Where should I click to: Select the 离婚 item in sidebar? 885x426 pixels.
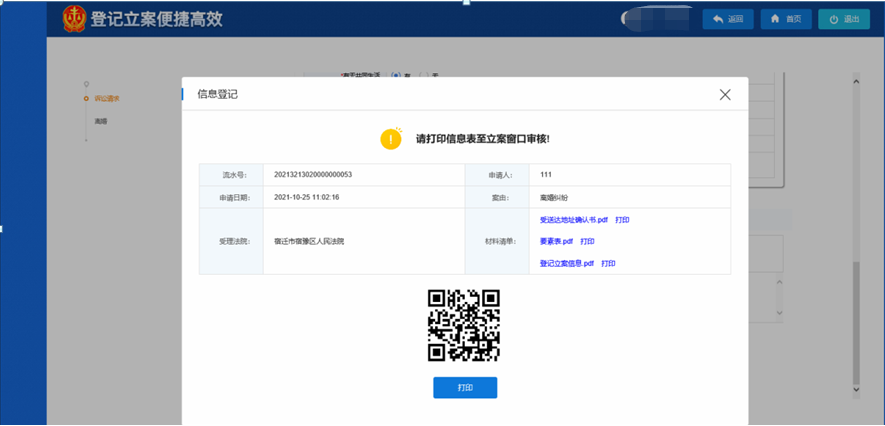[x=100, y=121]
